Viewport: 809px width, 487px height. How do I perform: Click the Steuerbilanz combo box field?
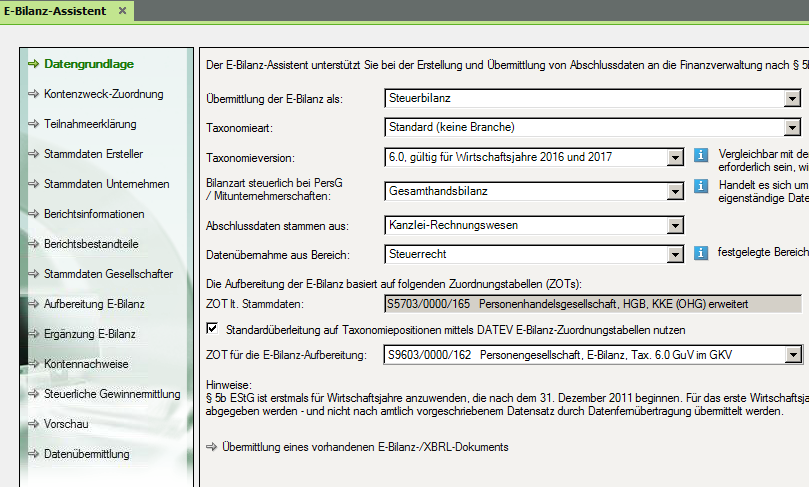pos(593,98)
